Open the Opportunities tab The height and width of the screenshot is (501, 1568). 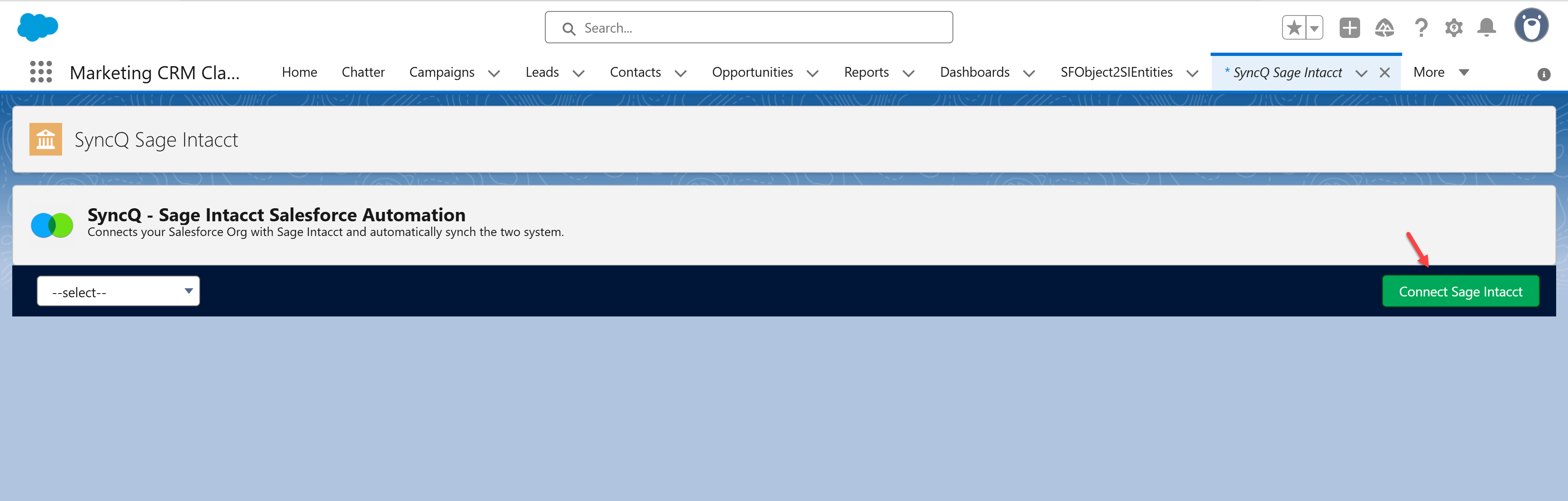[x=752, y=72]
